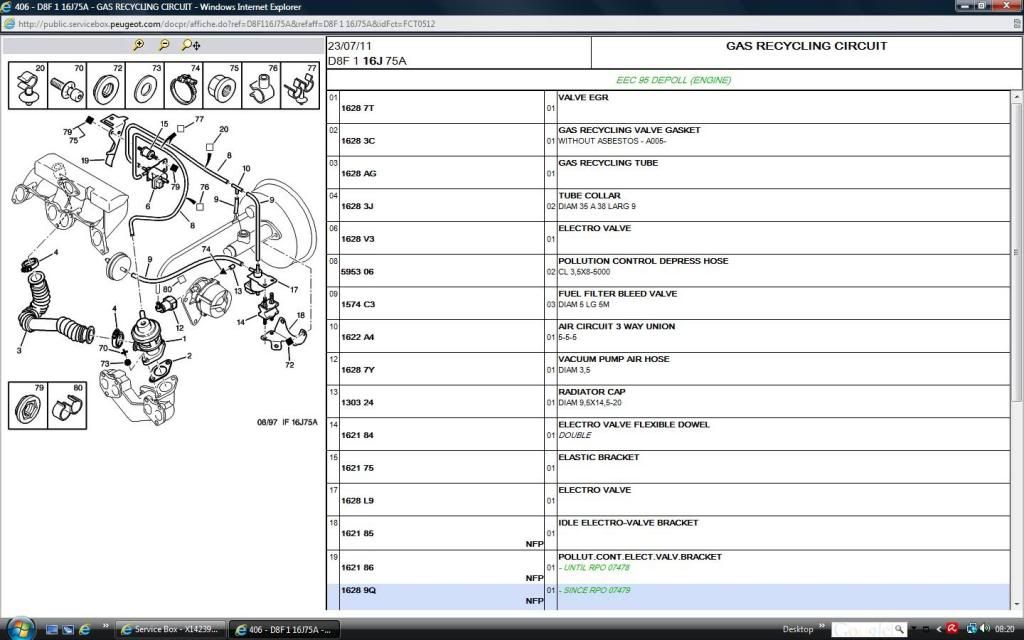This screenshot has width=1024, height=640.
Task: Show hidden system tray icons
Action: click(x=938, y=630)
